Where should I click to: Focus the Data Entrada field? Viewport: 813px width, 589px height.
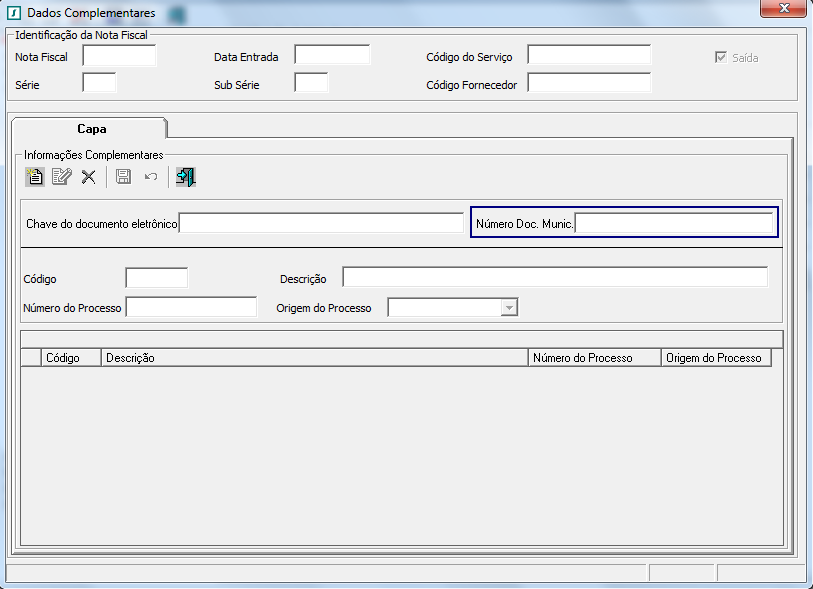(332, 56)
